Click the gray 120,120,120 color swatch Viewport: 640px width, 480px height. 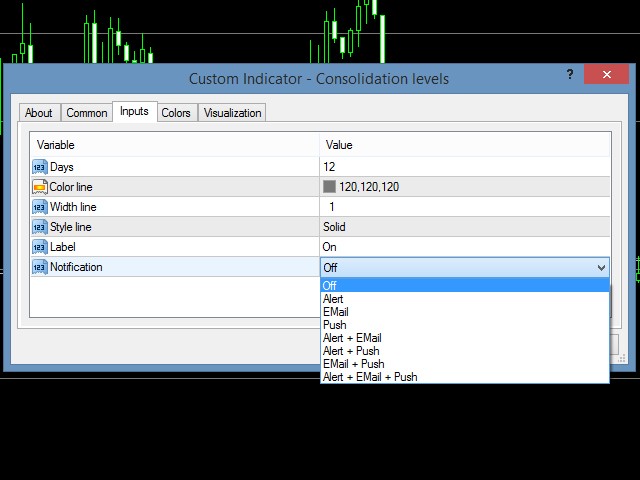[329, 187]
